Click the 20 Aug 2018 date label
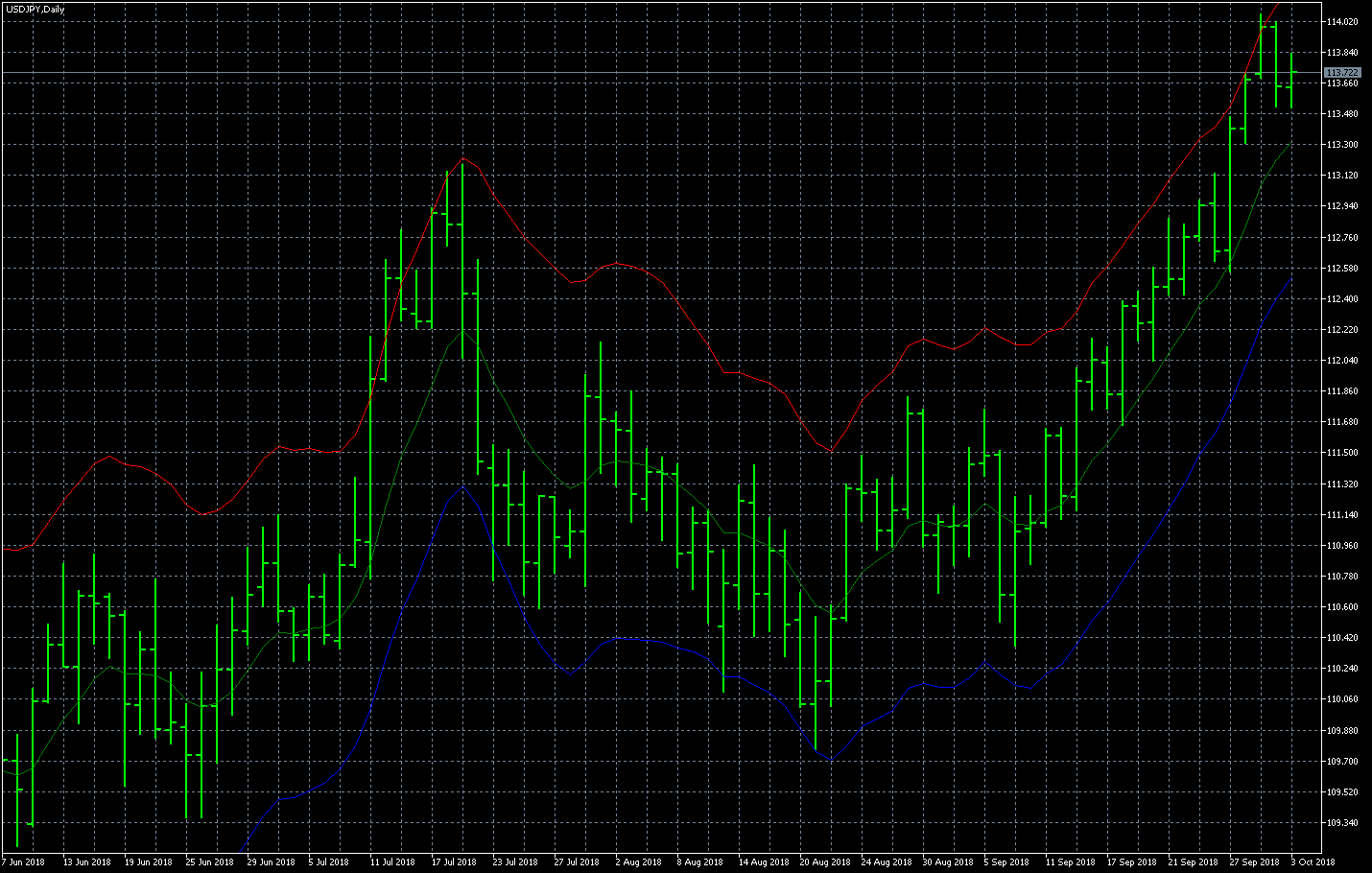This screenshot has width=1372, height=873. click(x=825, y=861)
